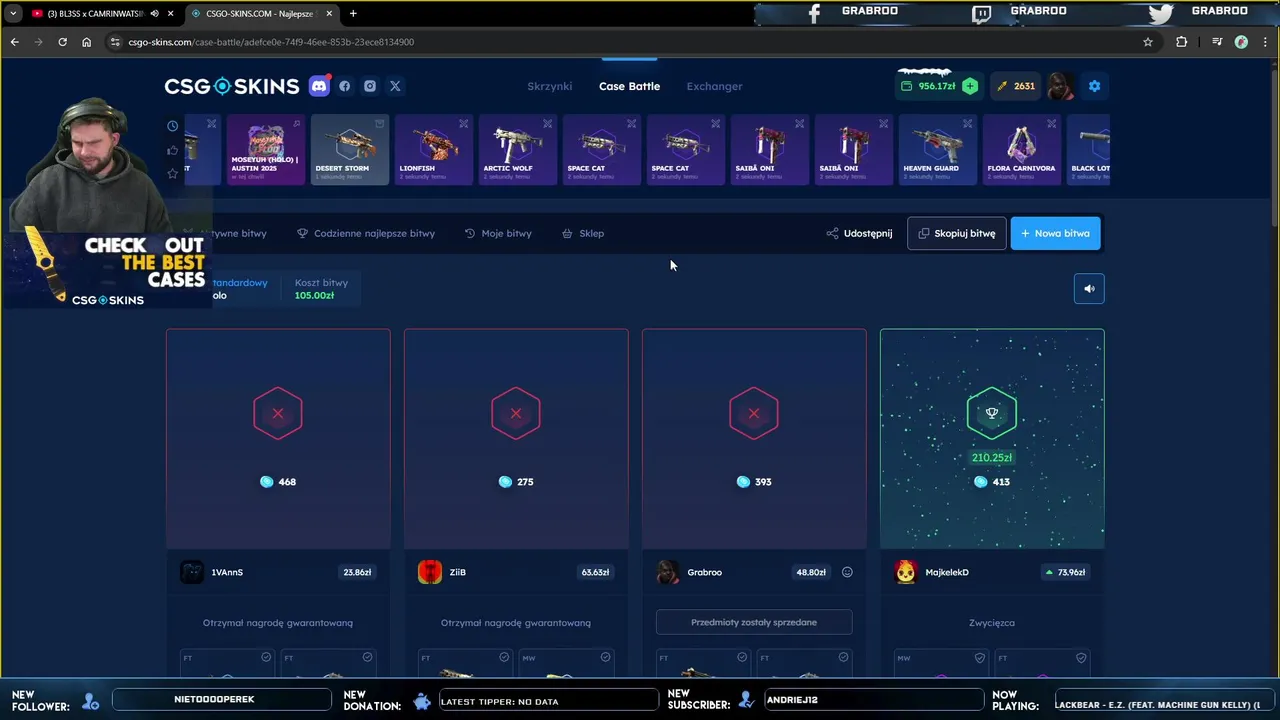The image size is (1280, 720).
Task: Expand the tab search dropdown
Action: click(x=13, y=13)
